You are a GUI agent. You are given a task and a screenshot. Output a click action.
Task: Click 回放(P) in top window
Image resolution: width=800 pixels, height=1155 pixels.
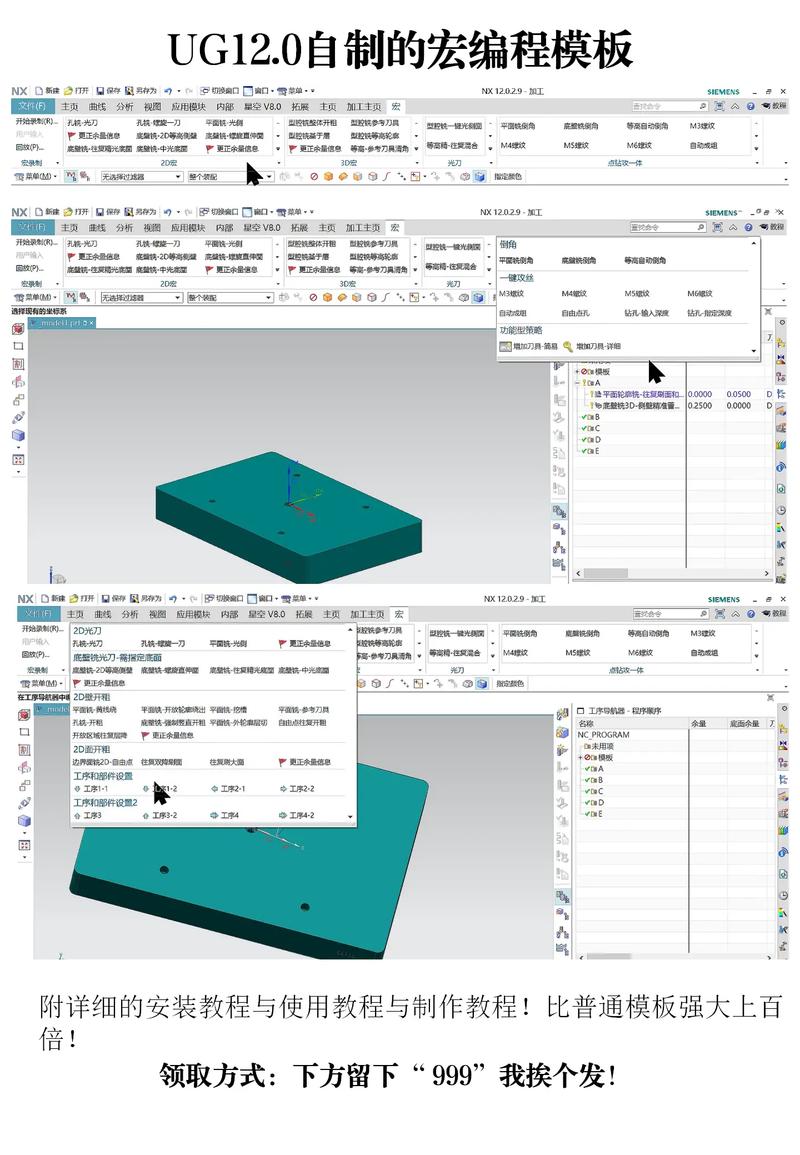click(29, 147)
